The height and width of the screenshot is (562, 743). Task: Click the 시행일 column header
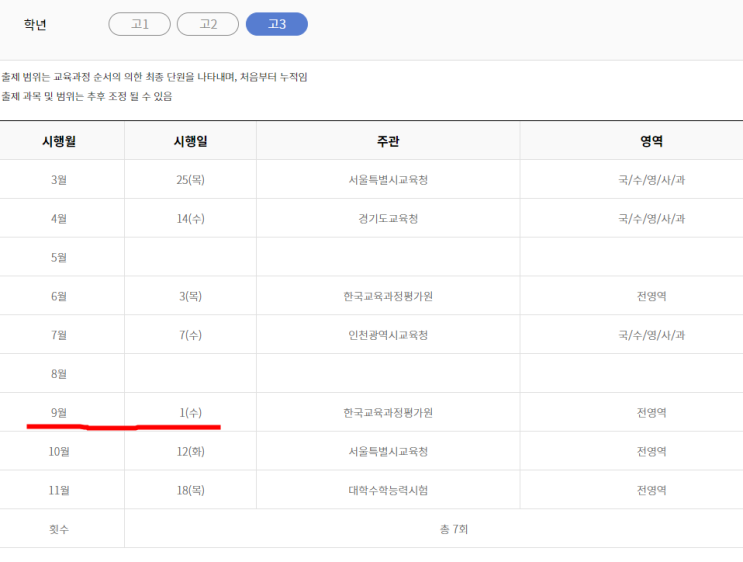(x=190, y=141)
